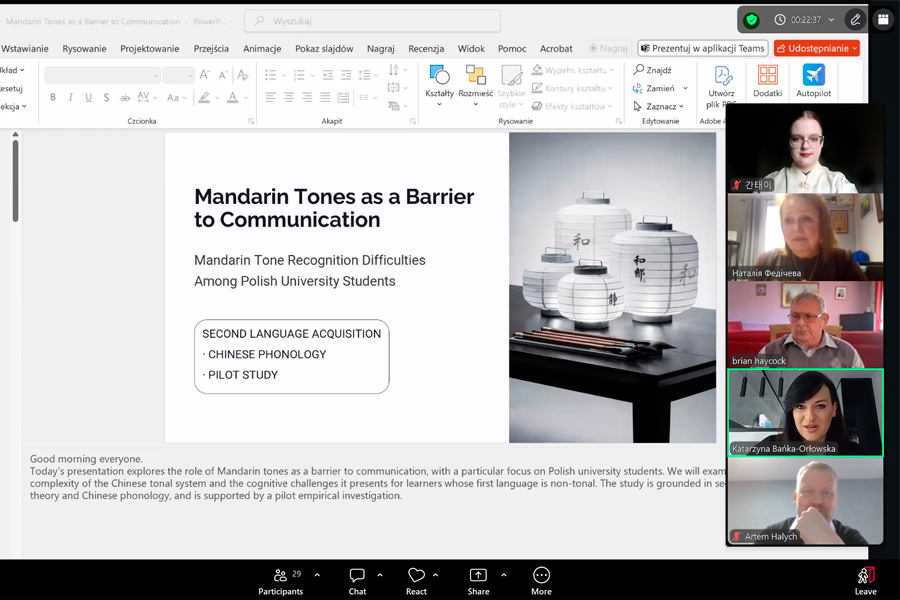Click Prezentuj w aplikacji Teams button
Viewport: 900px width, 600px height.
point(703,48)
